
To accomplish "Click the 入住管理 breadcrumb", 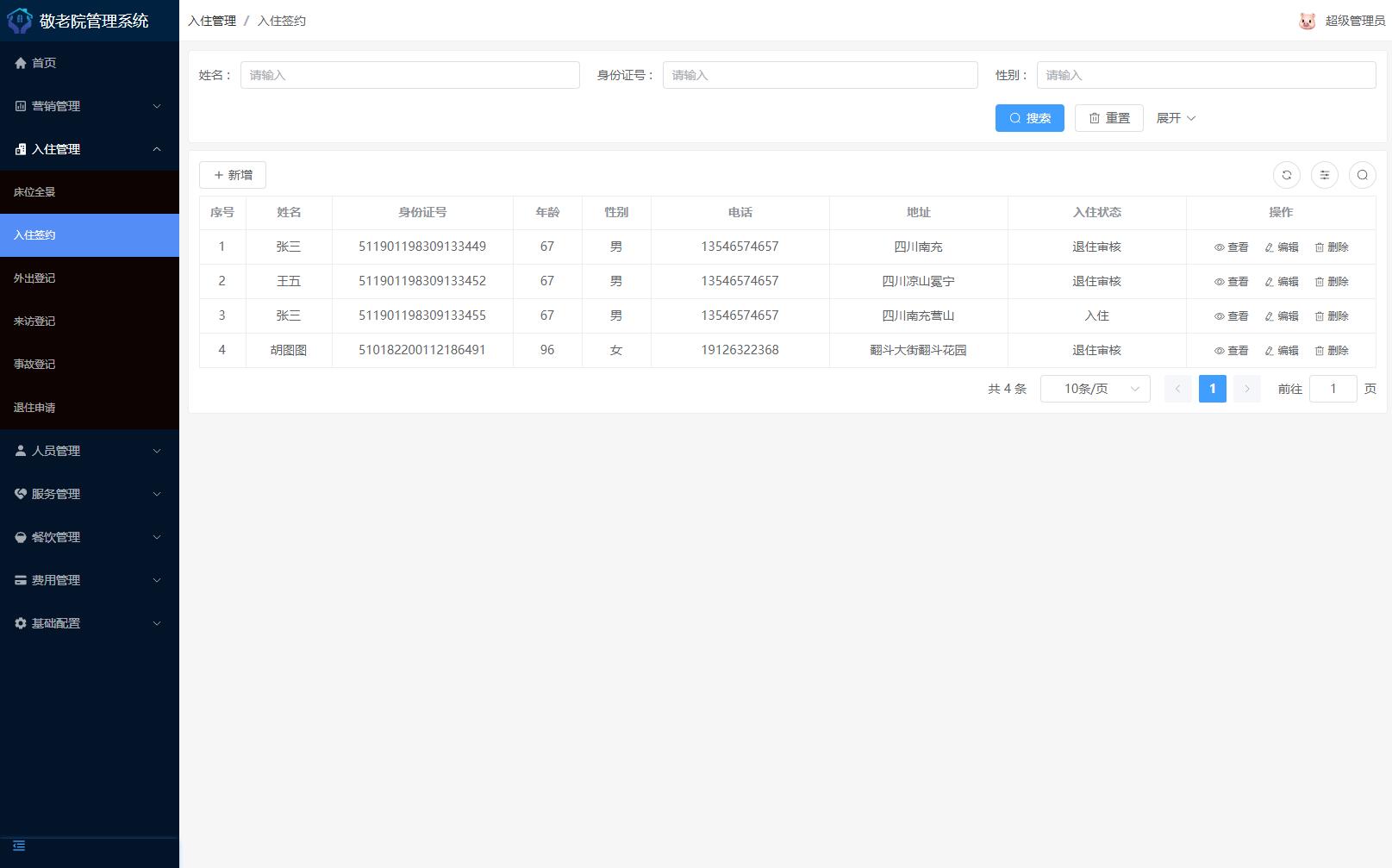I will tap(212, 21).
